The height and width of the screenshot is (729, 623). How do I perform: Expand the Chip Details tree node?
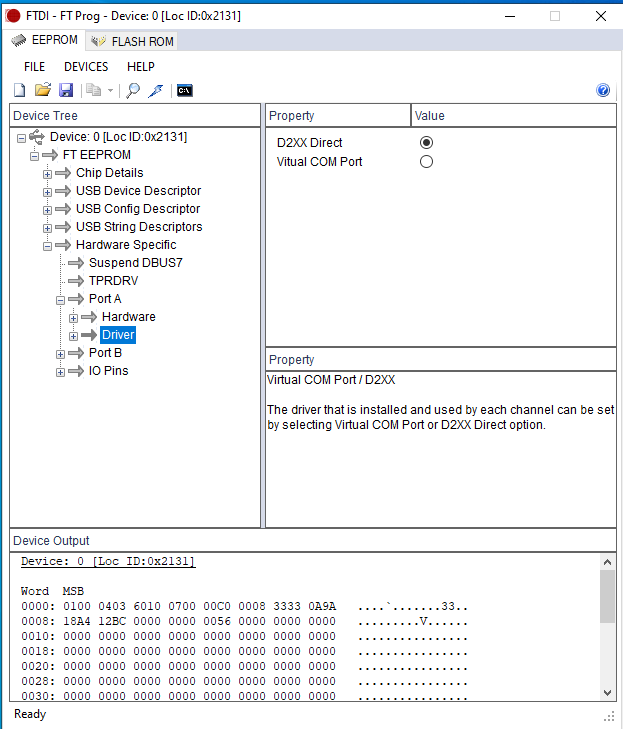(47, 174)
